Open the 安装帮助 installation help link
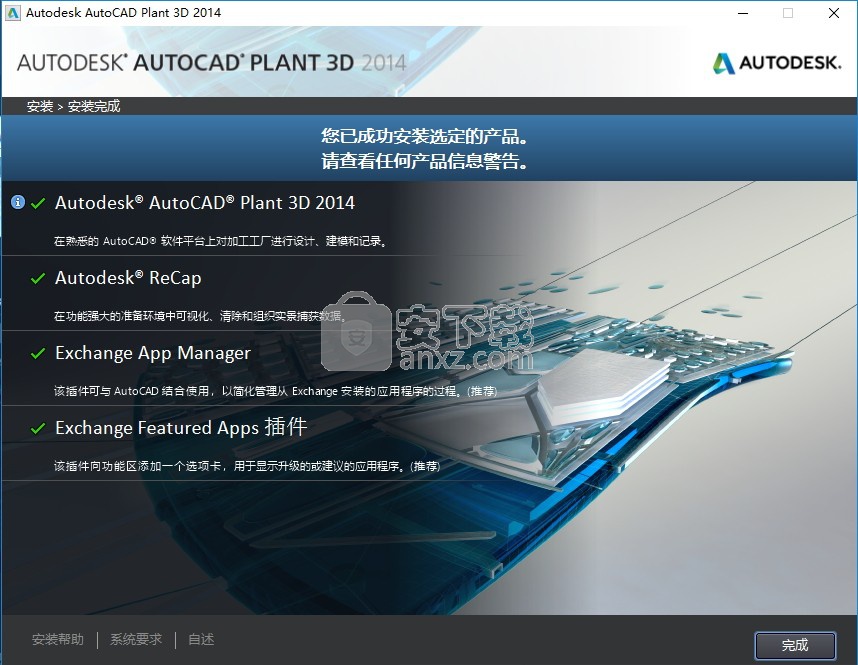 tap(57, 639)
